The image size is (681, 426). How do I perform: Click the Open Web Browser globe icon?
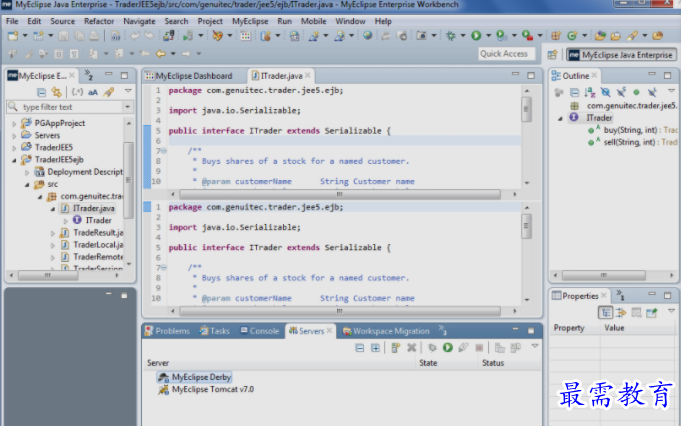368,36
